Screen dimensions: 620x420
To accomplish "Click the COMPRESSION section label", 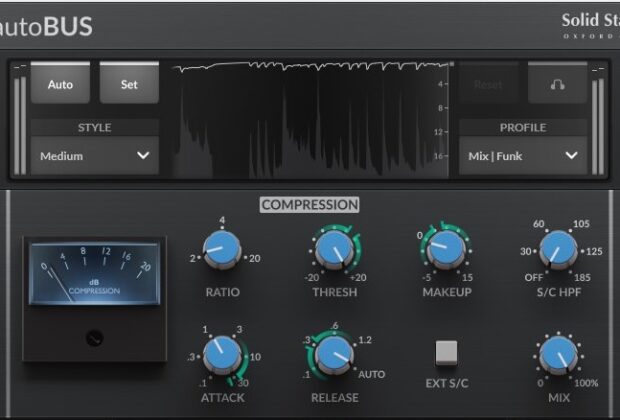I will (x=309, y=205).
